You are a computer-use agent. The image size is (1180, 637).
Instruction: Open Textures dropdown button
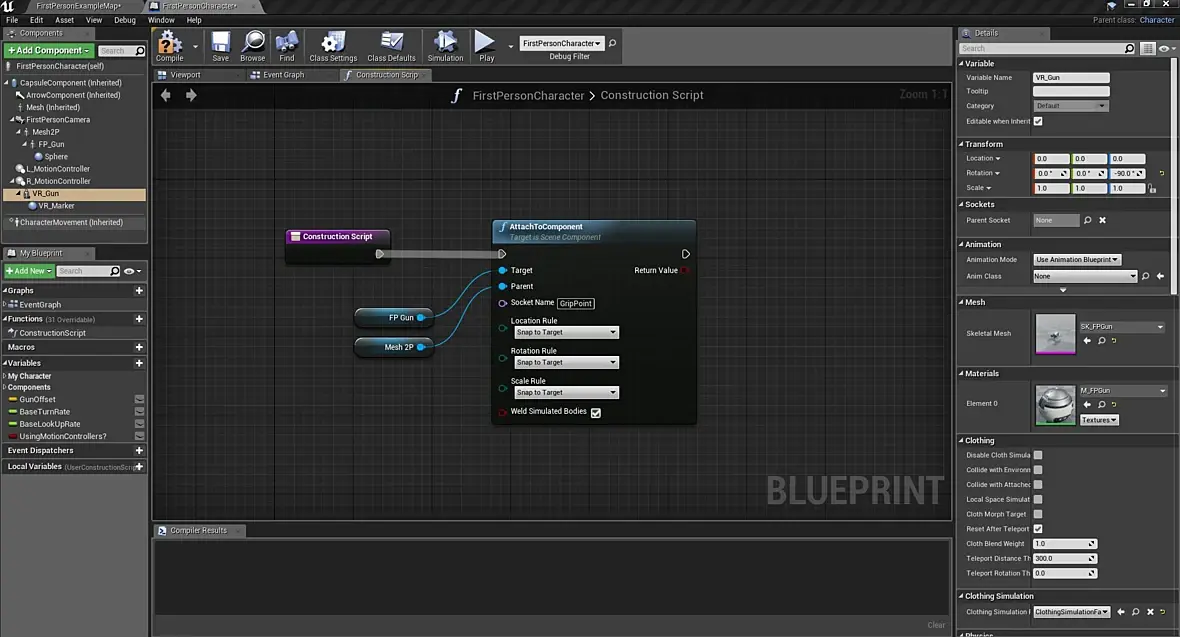(x=1099, y=420)
